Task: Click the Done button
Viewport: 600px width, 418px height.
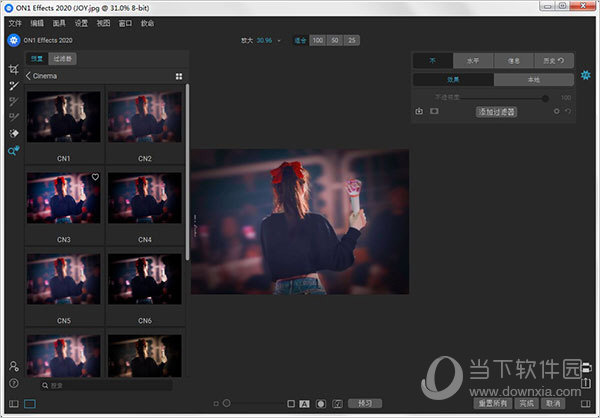Action: point(527,403)
